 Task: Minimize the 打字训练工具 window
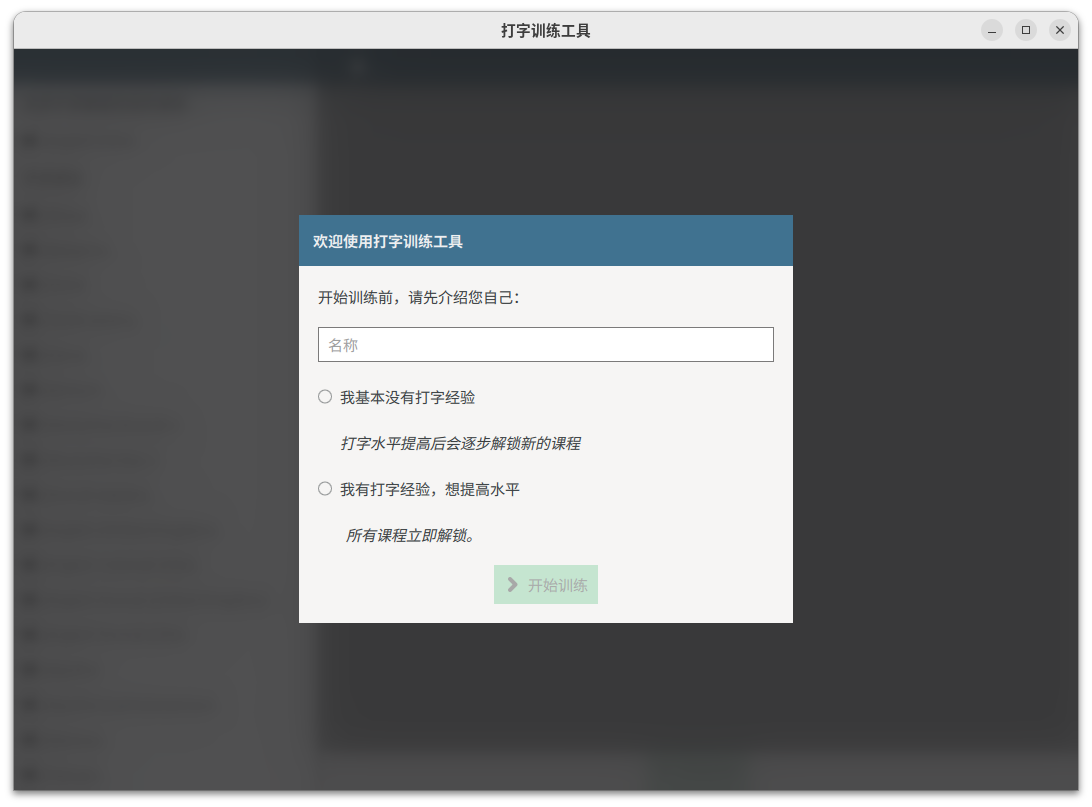(x=991, y=31)
